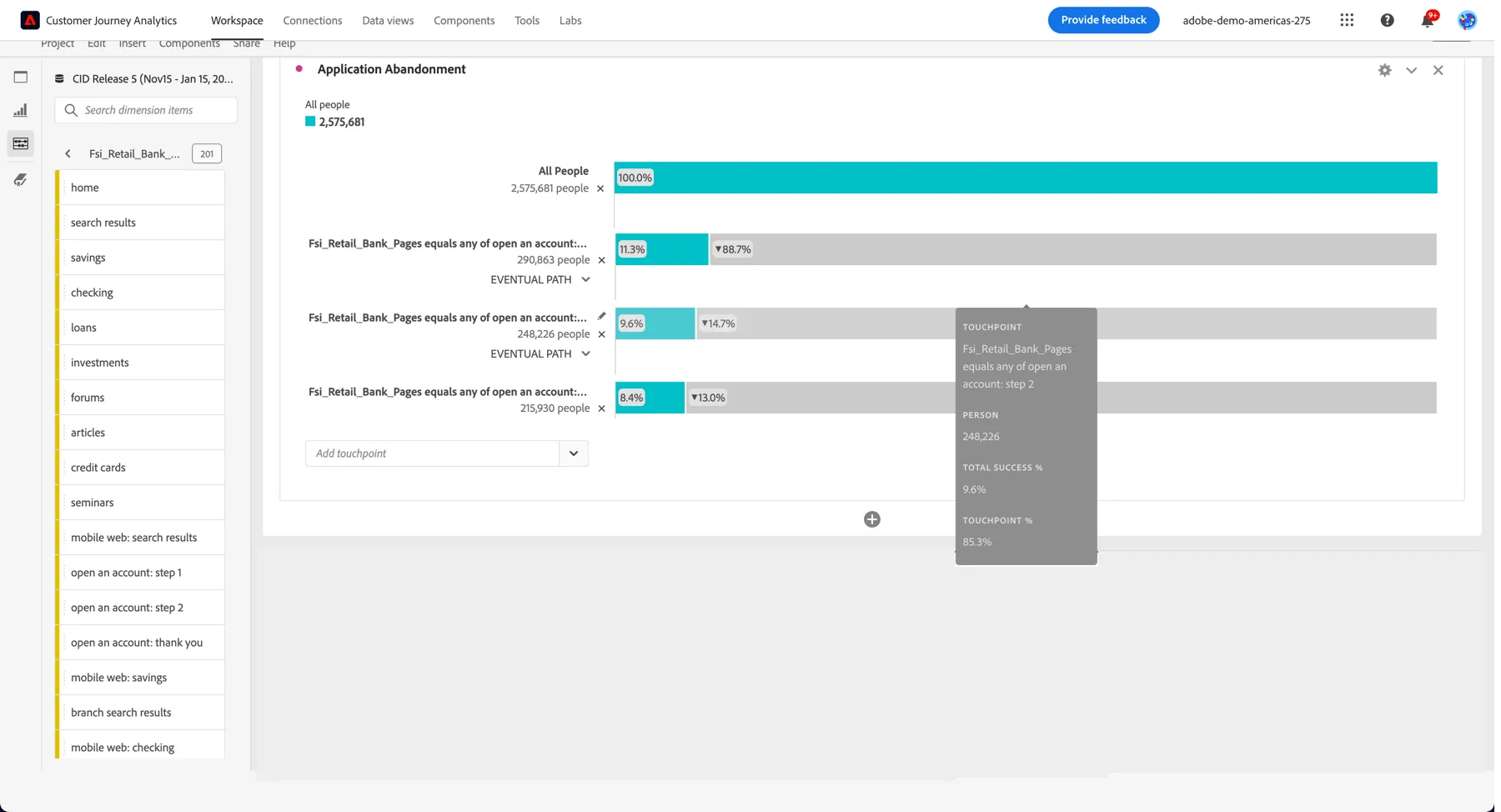This screenshot has height=812, width=1501.
Task: Click the data view database icon
Action: pyautogui.click(x=59, y=79)
